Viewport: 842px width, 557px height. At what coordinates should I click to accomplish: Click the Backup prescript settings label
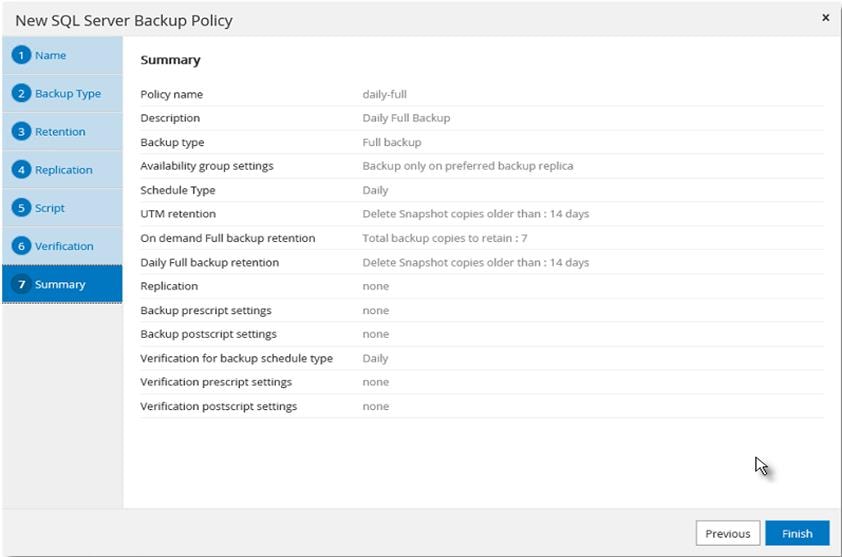(206, 310)
